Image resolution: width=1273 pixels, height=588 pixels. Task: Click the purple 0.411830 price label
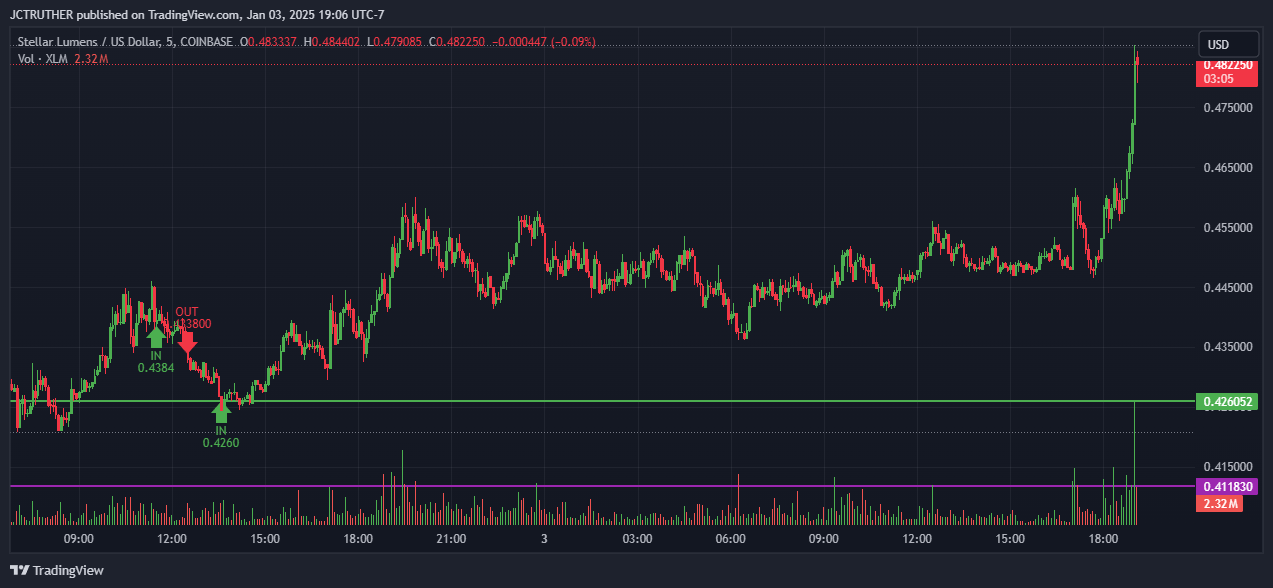point(1226,486)
